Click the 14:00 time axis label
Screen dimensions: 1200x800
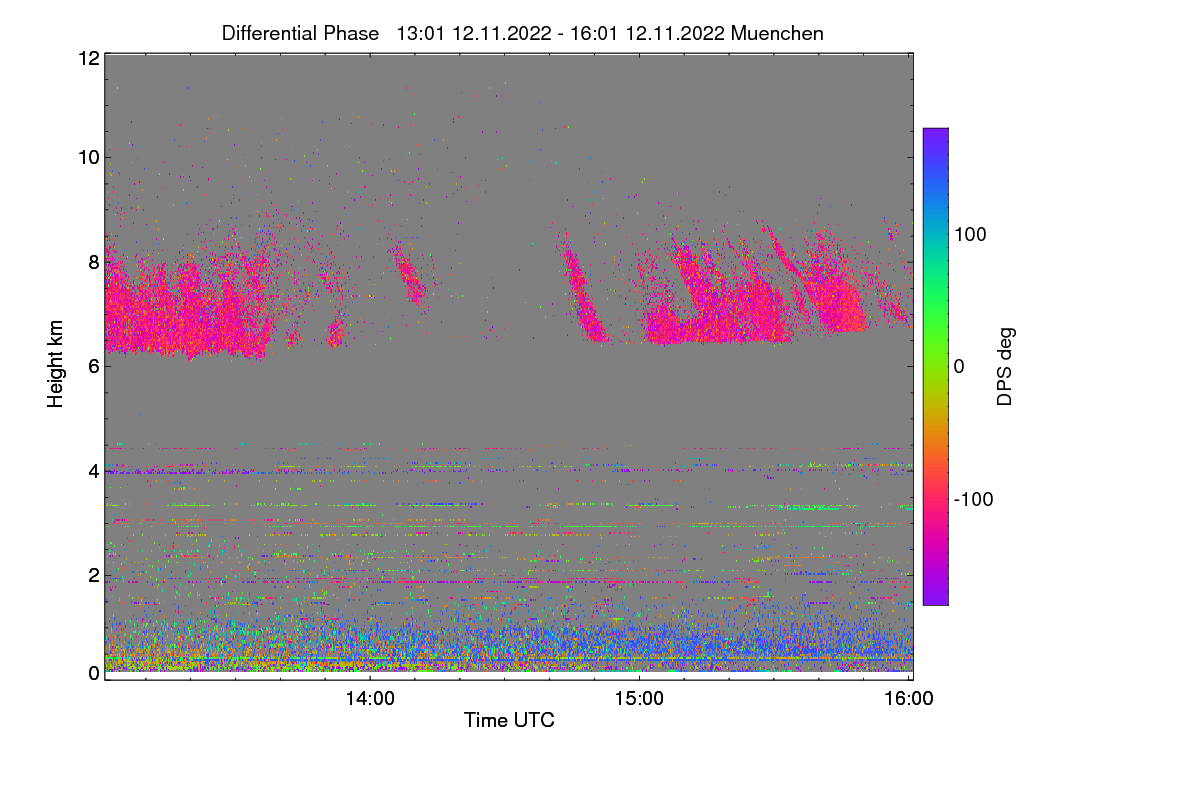pos(371,699)
